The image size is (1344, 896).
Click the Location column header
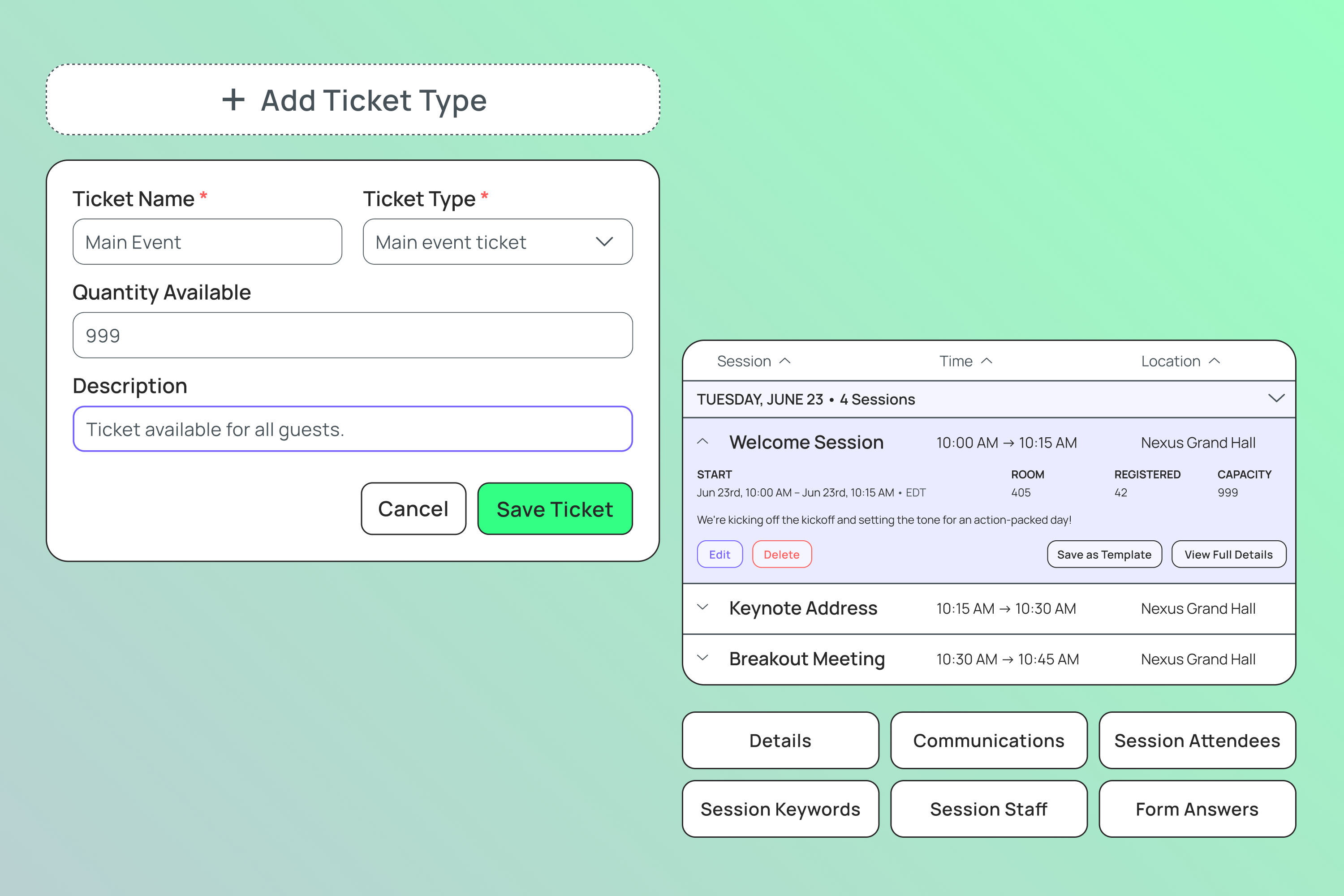tap(1171, 361)
